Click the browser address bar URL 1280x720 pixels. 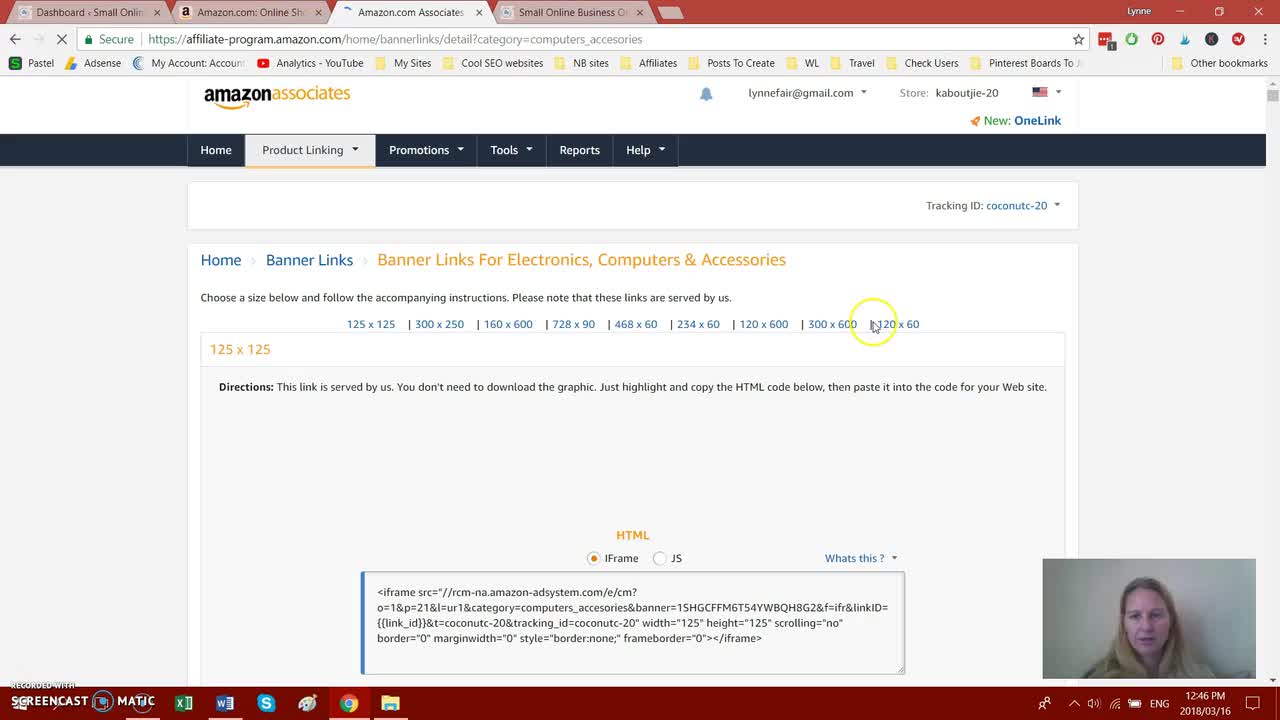click(x=395, y=39)
